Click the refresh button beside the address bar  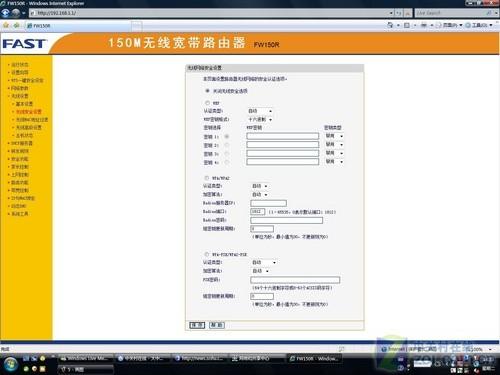click(x=399, y=13)
